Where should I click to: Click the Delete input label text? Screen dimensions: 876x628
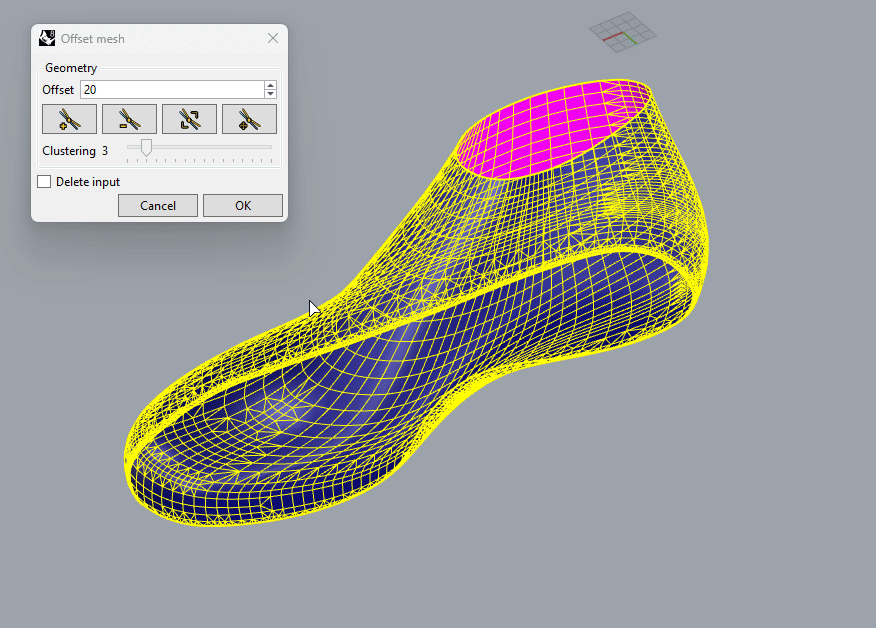[88, 182]
